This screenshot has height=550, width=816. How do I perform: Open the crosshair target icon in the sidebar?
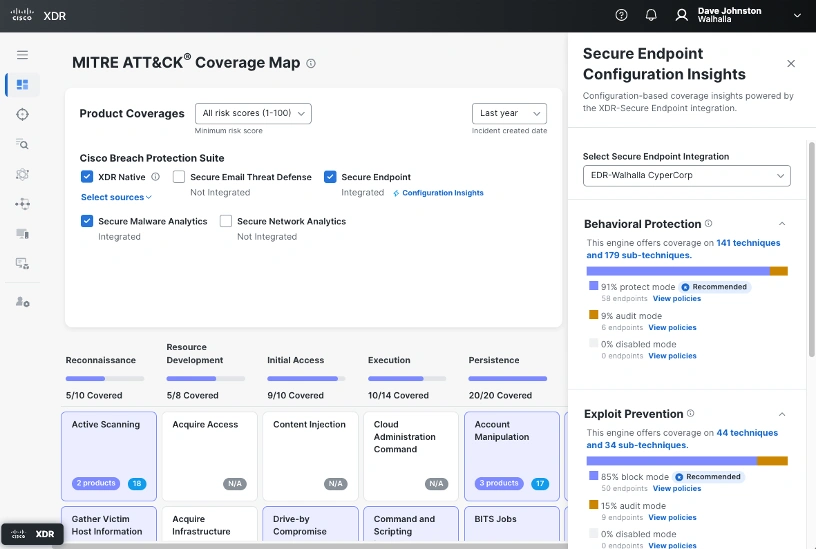[22, 115]
